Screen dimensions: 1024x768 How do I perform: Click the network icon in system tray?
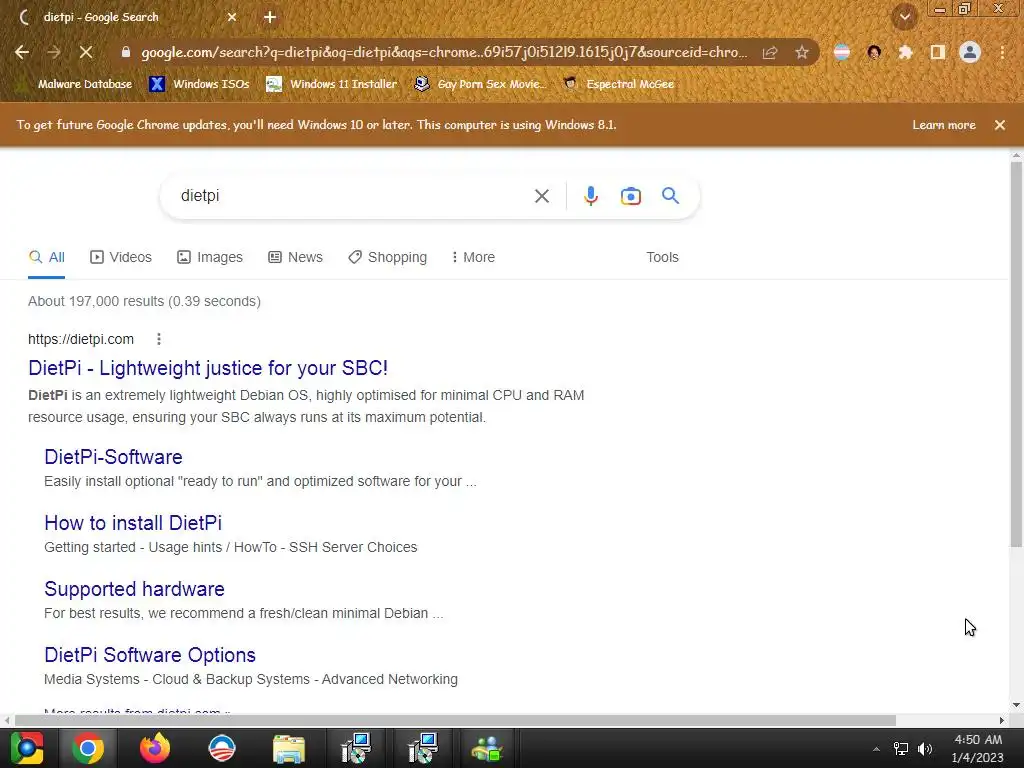click(901, 748)
